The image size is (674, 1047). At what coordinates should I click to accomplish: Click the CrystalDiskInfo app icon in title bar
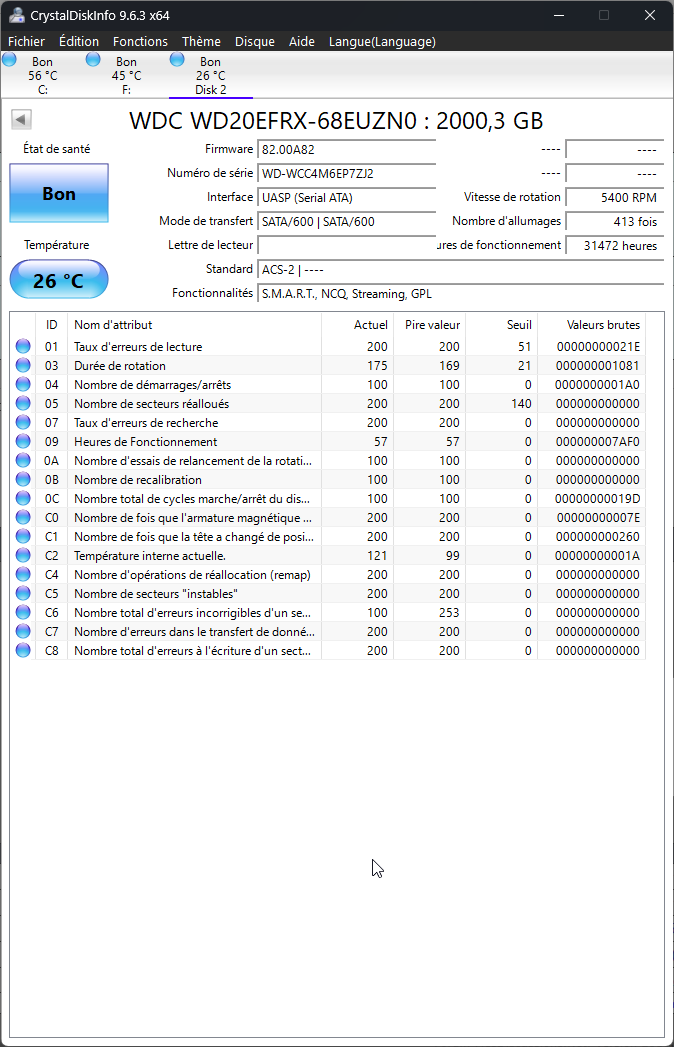tap(15, 15)
